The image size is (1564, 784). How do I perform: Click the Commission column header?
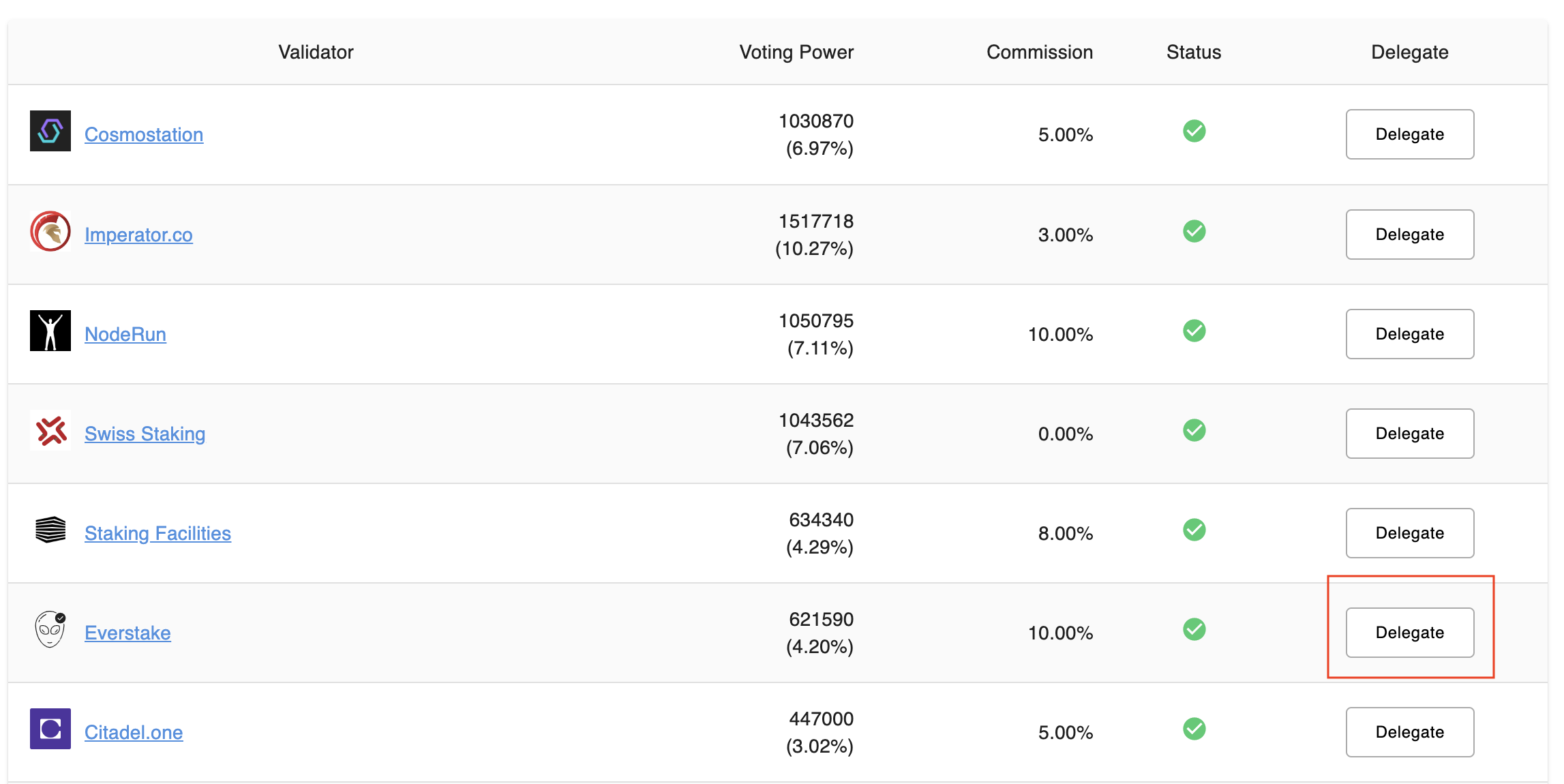coord(1039,52)
